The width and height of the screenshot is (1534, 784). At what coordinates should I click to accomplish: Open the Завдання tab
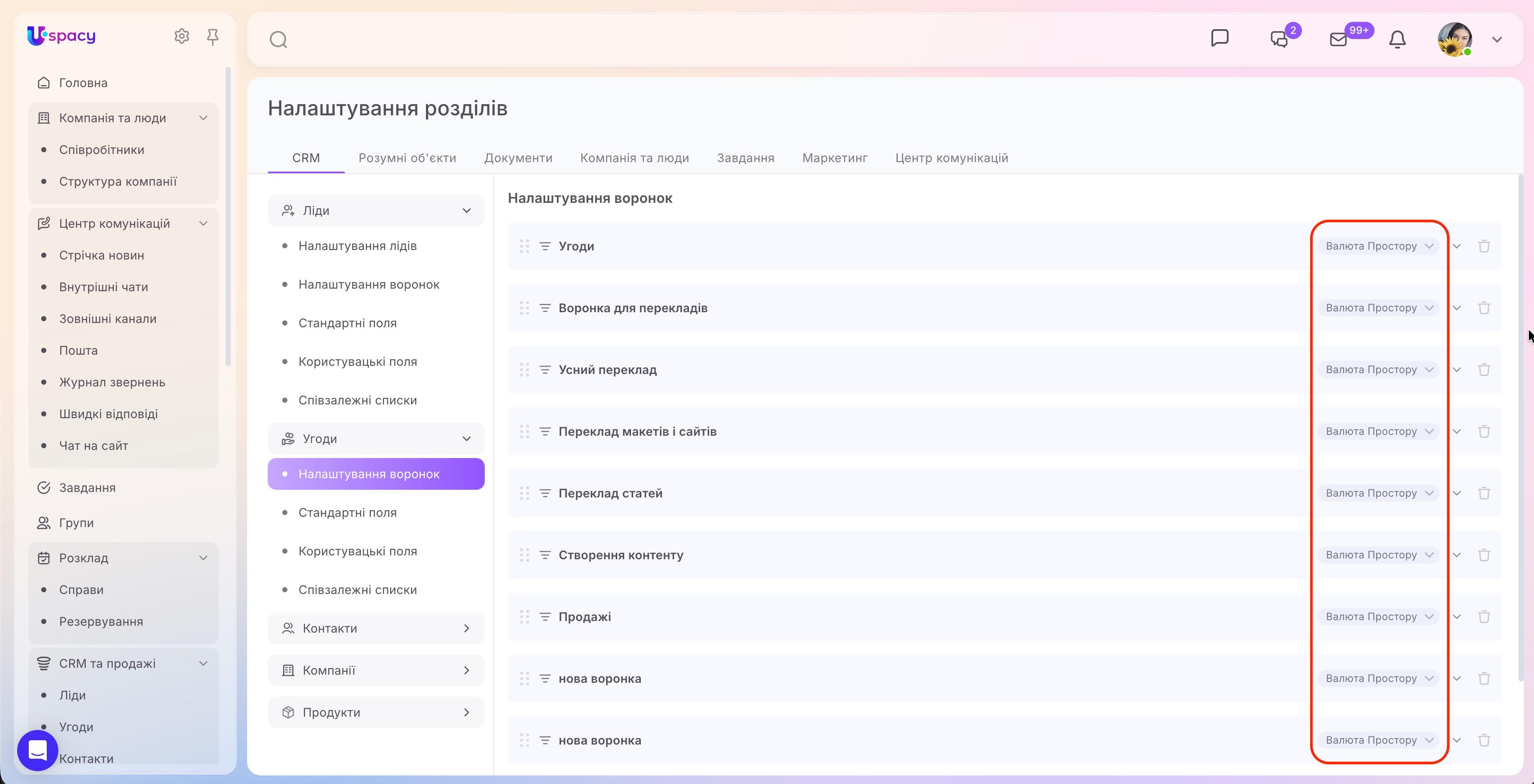746,158
